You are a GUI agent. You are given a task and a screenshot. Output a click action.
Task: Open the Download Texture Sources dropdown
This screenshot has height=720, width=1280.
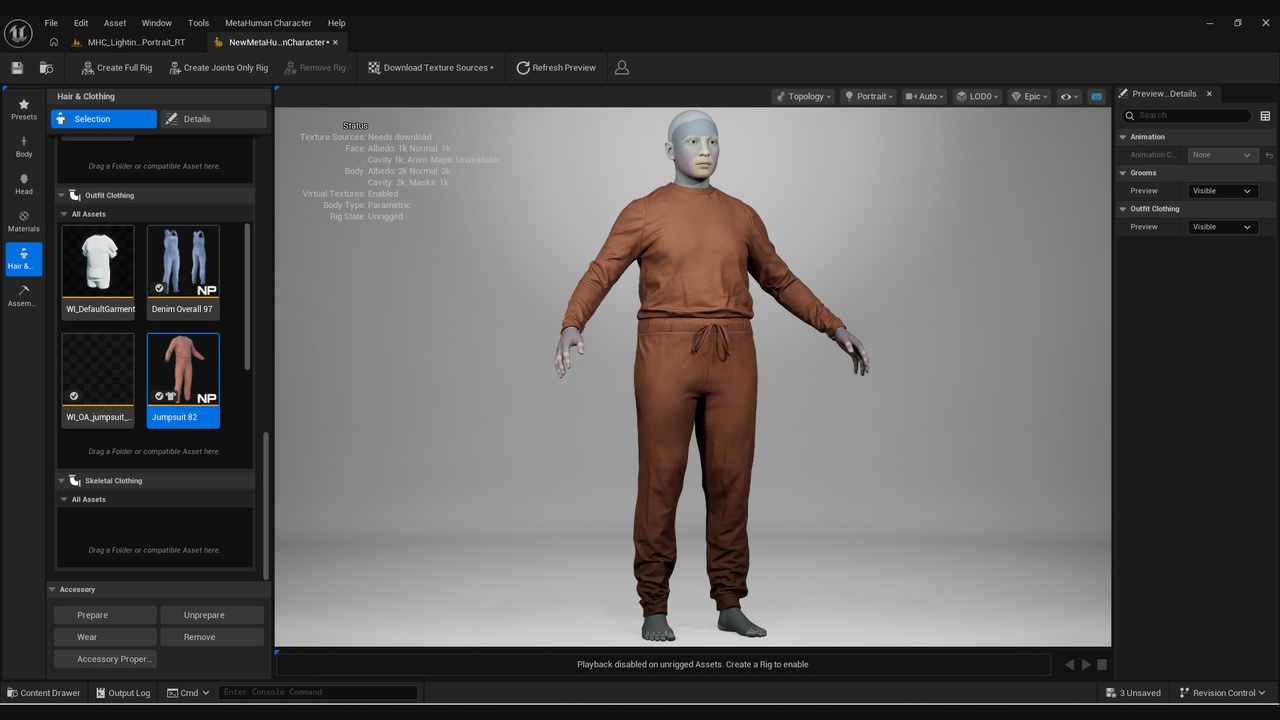(x=431, y=68)
